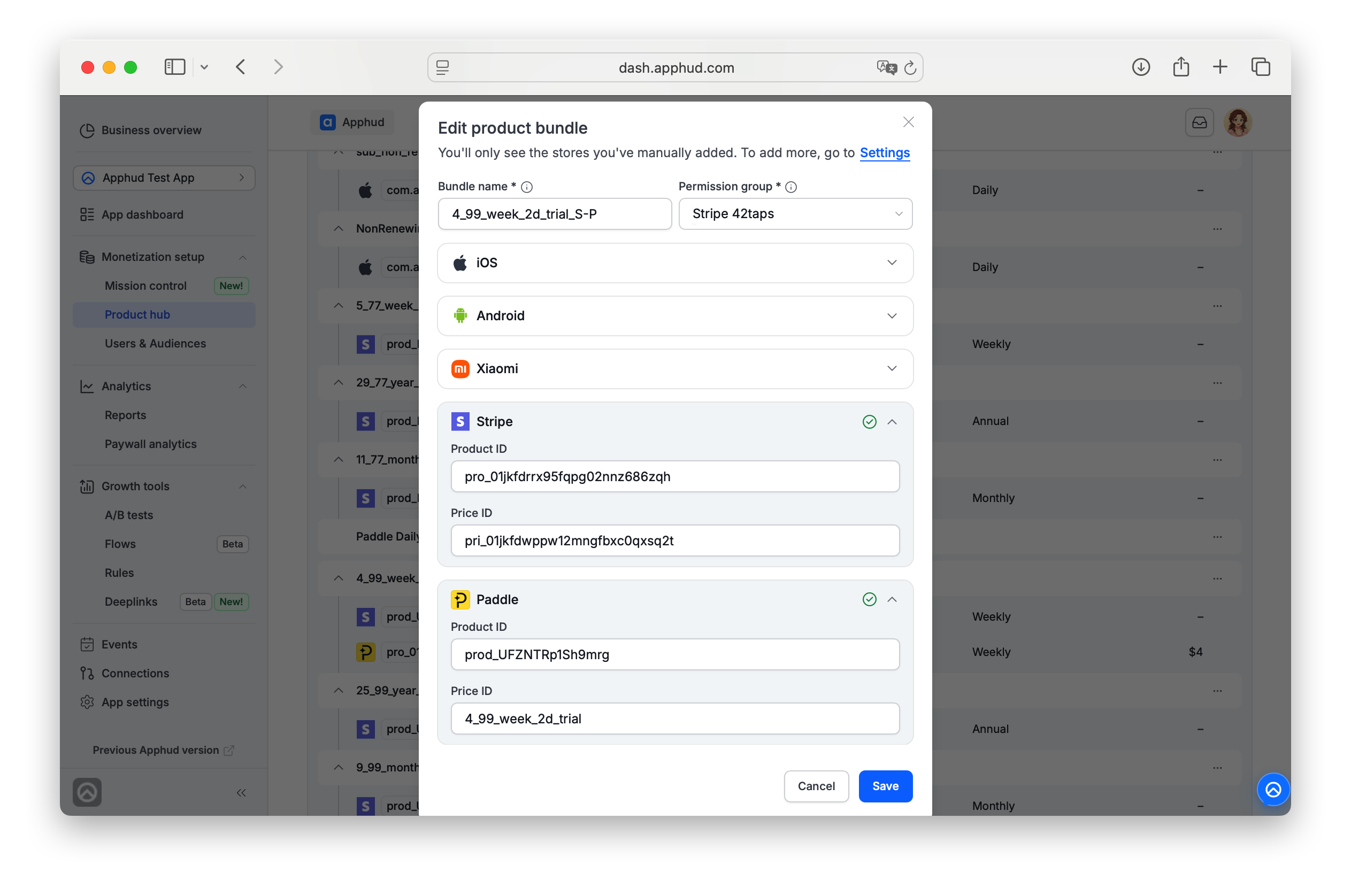Collapse the sidebar with double chevron

pyautogui.click(x=241, y=792)
